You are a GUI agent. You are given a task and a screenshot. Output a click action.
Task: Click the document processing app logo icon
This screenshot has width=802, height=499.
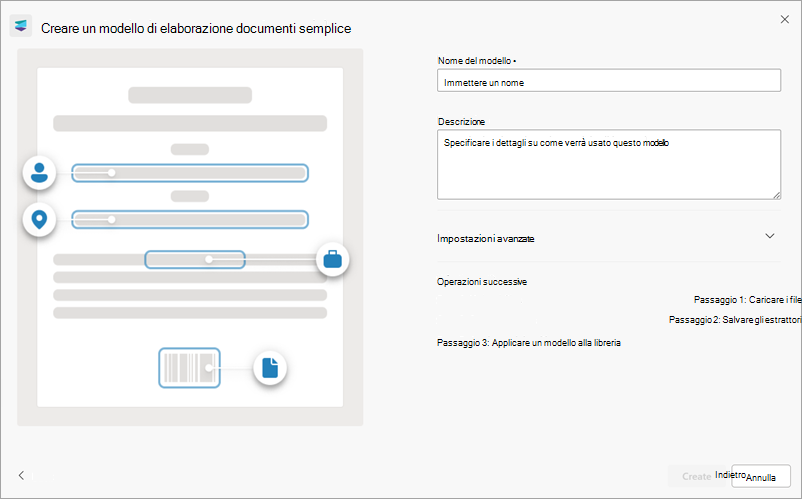(x=21, y=26)
